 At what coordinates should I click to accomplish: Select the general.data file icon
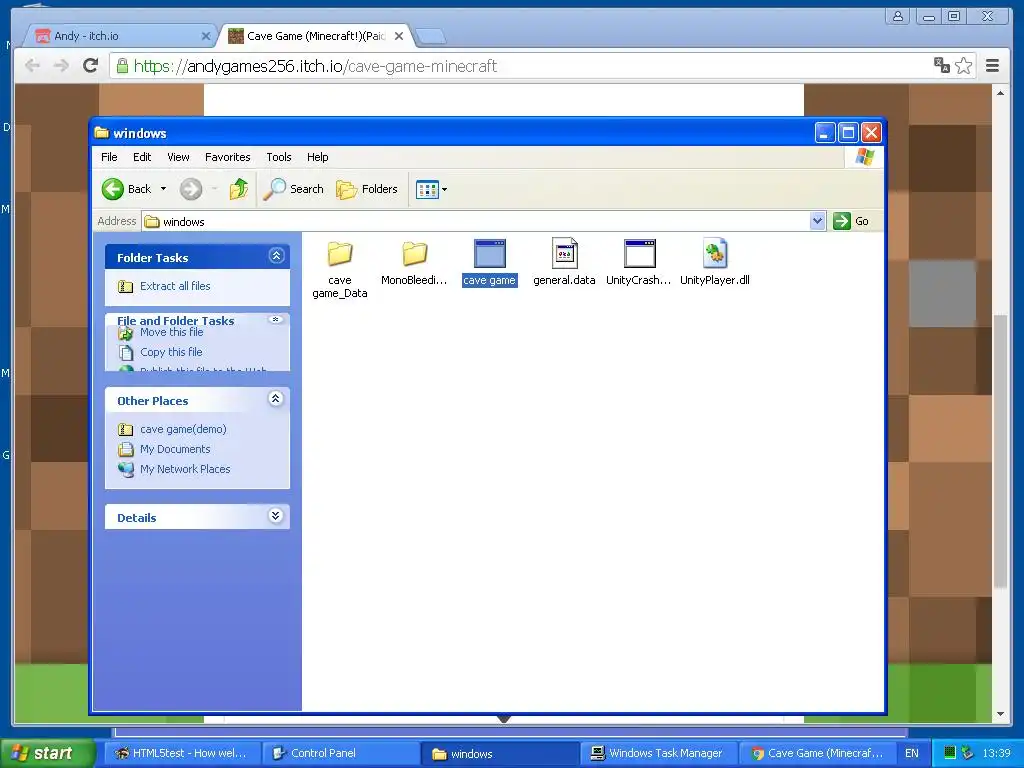pos(564,253)
